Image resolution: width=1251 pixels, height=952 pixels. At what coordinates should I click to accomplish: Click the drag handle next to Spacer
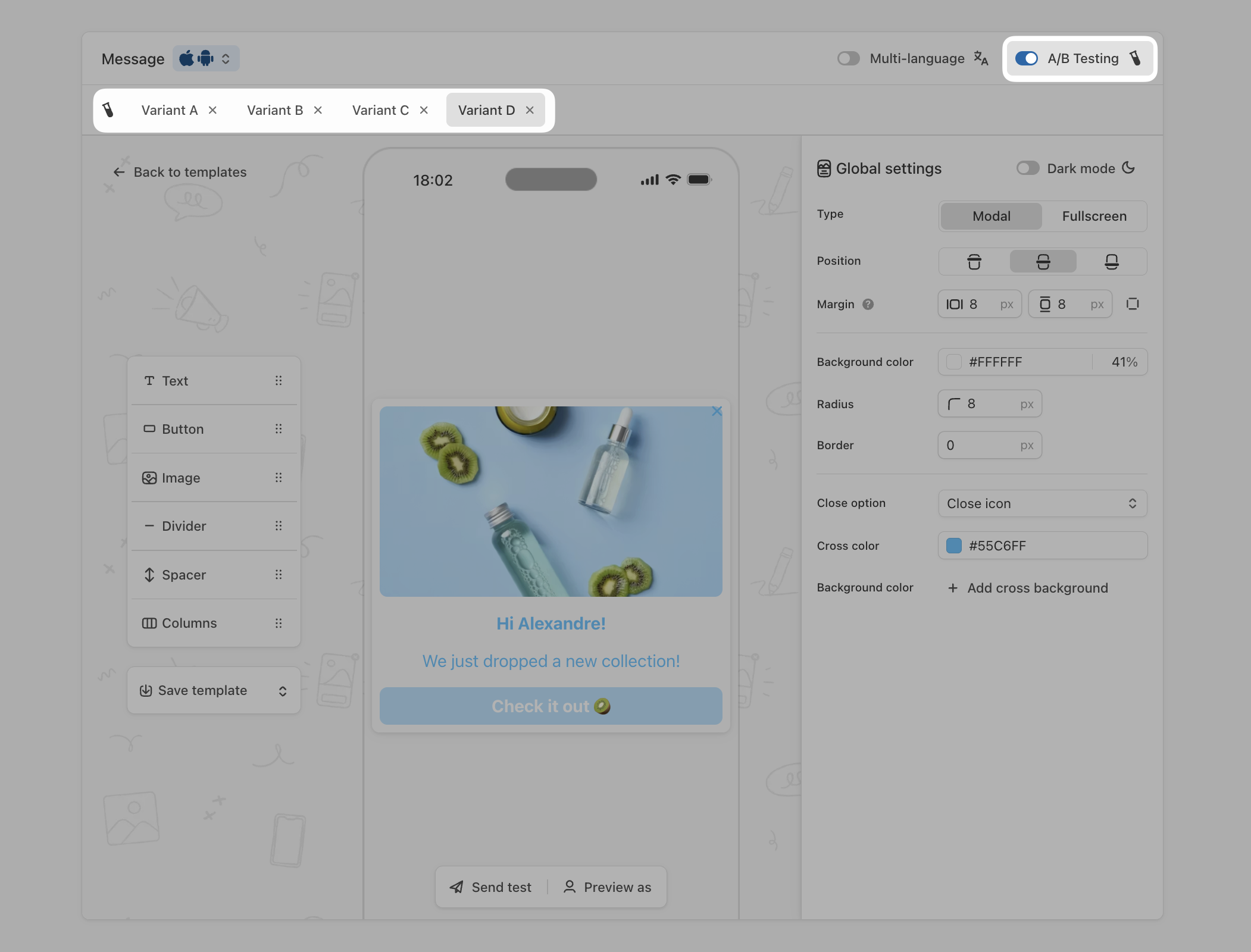pos(279,575)
